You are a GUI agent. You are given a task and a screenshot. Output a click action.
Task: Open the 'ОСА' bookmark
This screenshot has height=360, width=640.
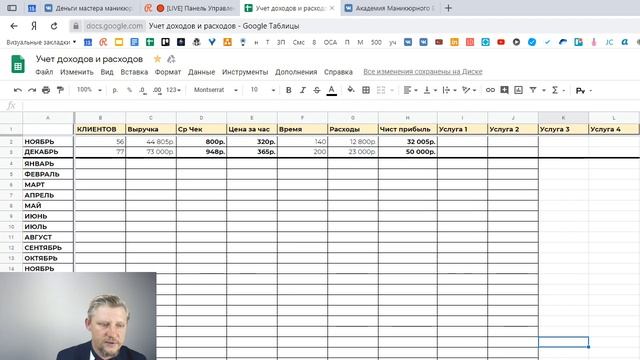pos(330,42)
